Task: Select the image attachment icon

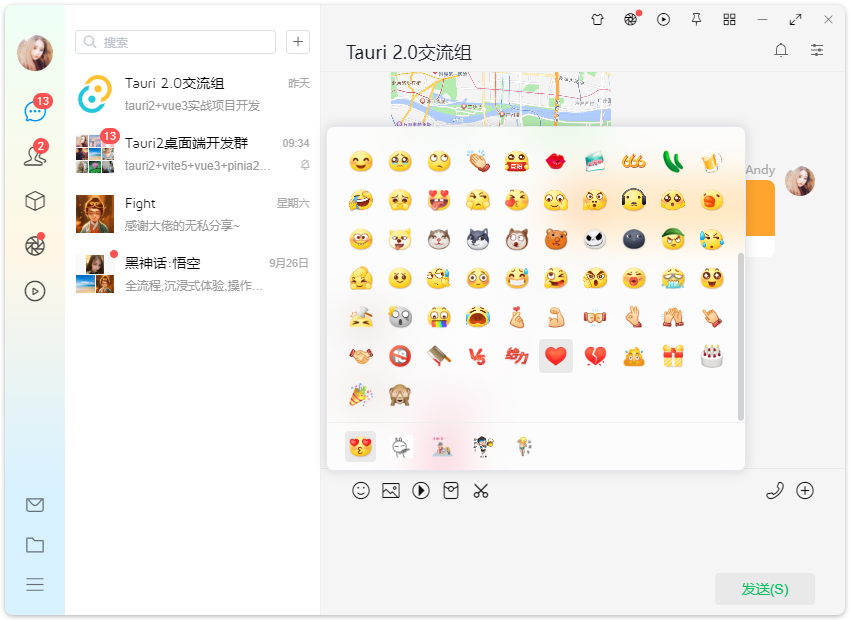Action: click(x=390, y=490)
